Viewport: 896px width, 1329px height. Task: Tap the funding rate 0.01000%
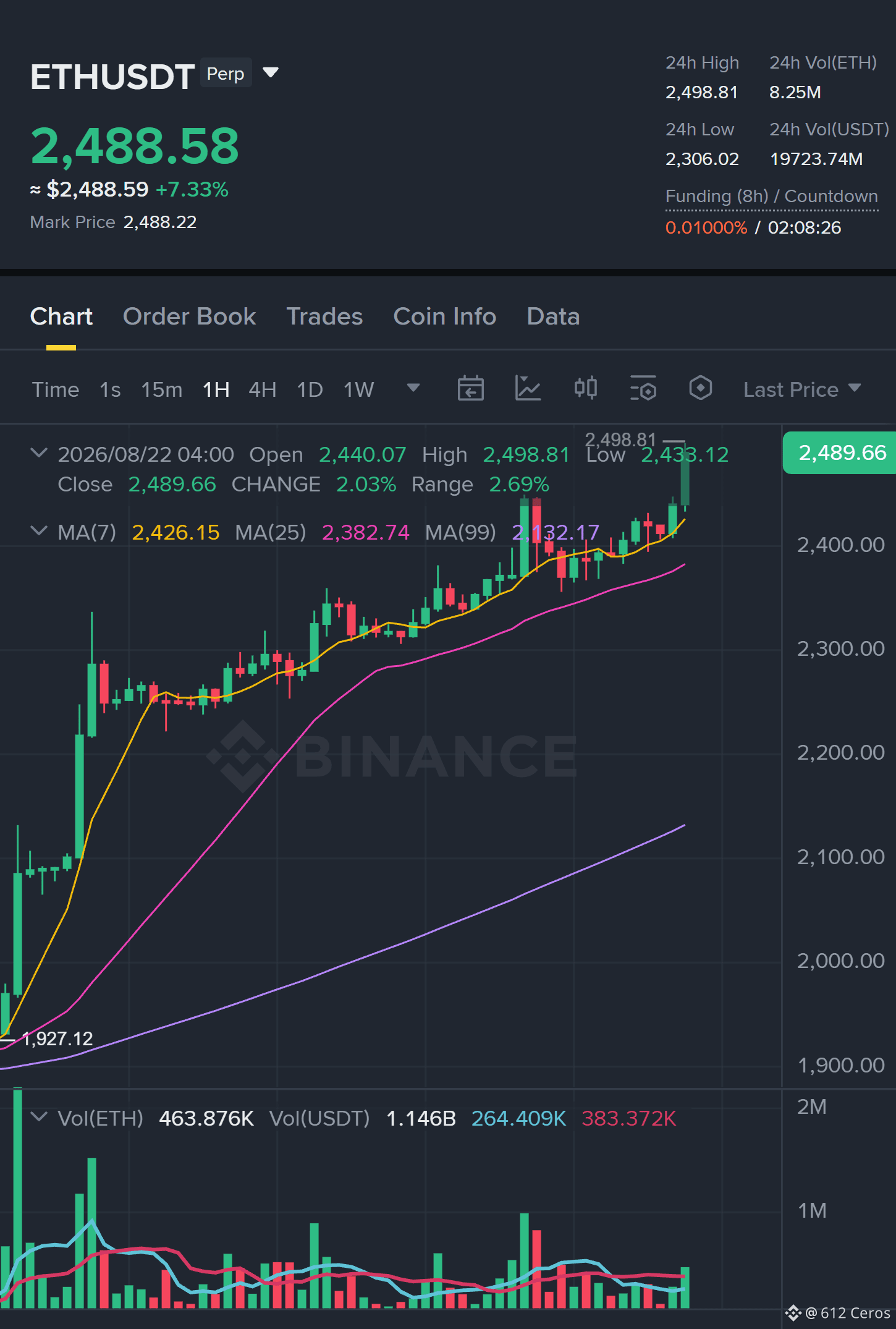(x=706, y=227)
